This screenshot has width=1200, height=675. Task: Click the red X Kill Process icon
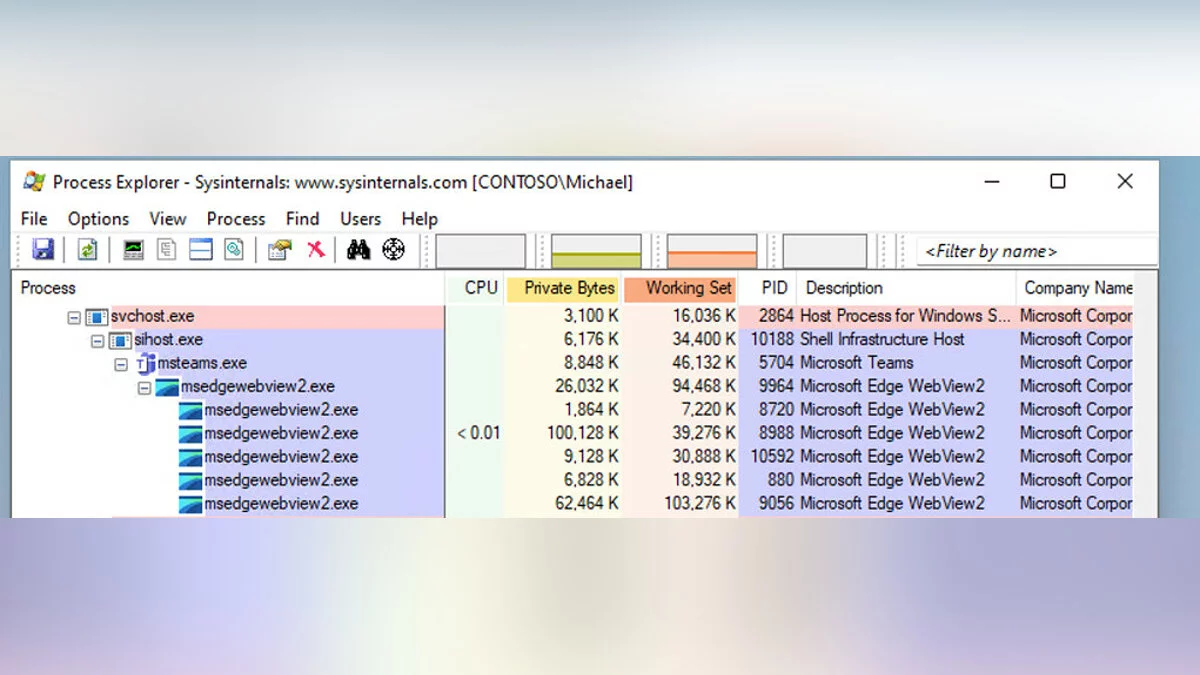pyautogui.click(x=316, y=250)
